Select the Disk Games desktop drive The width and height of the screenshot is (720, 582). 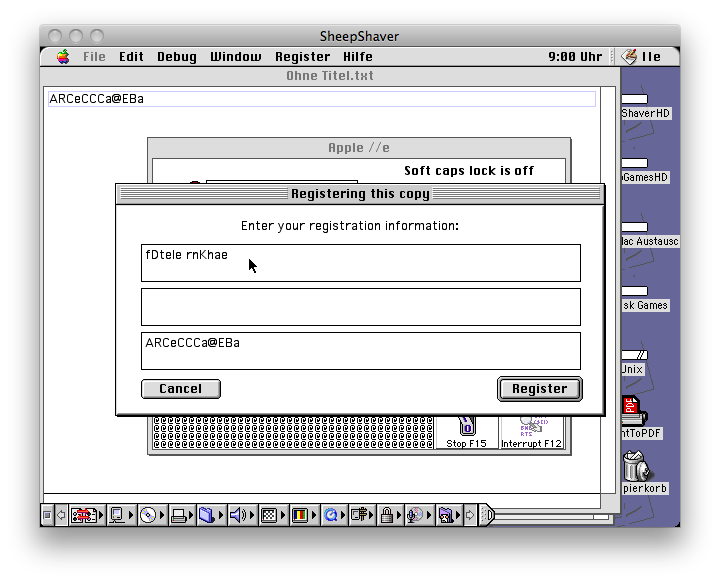tap(644, 299)
